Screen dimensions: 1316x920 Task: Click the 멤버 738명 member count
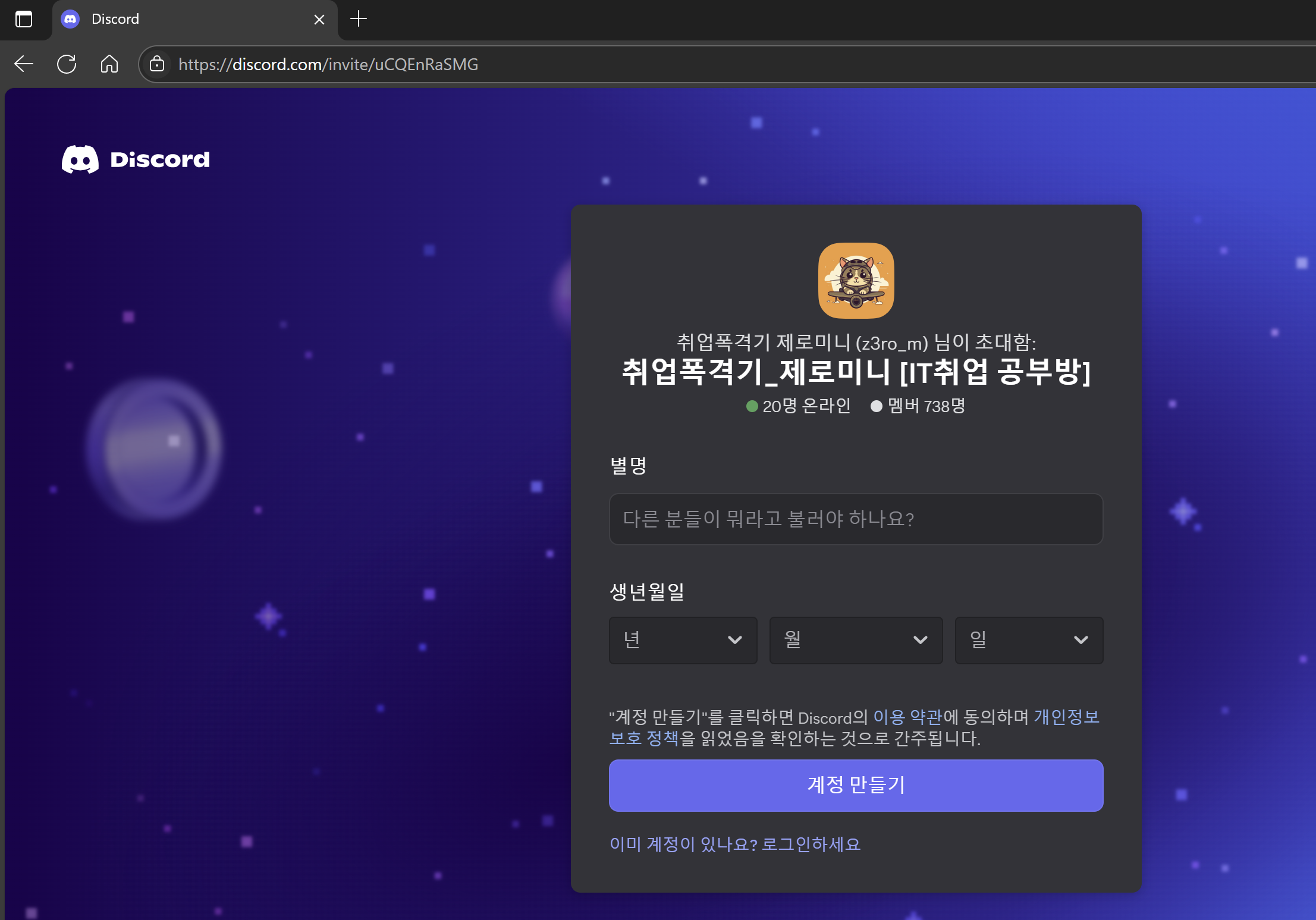pos(918,406)
